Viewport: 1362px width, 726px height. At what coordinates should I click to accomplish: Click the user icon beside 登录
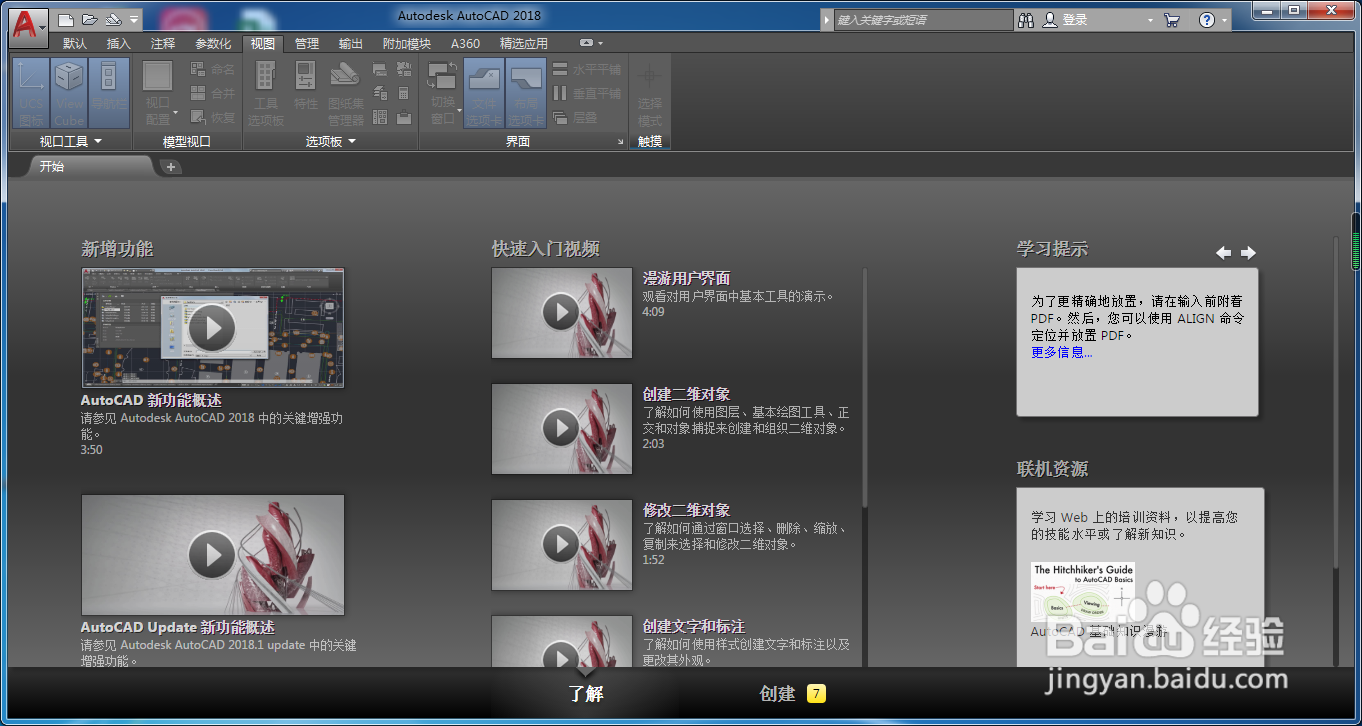click(1050, 20)
